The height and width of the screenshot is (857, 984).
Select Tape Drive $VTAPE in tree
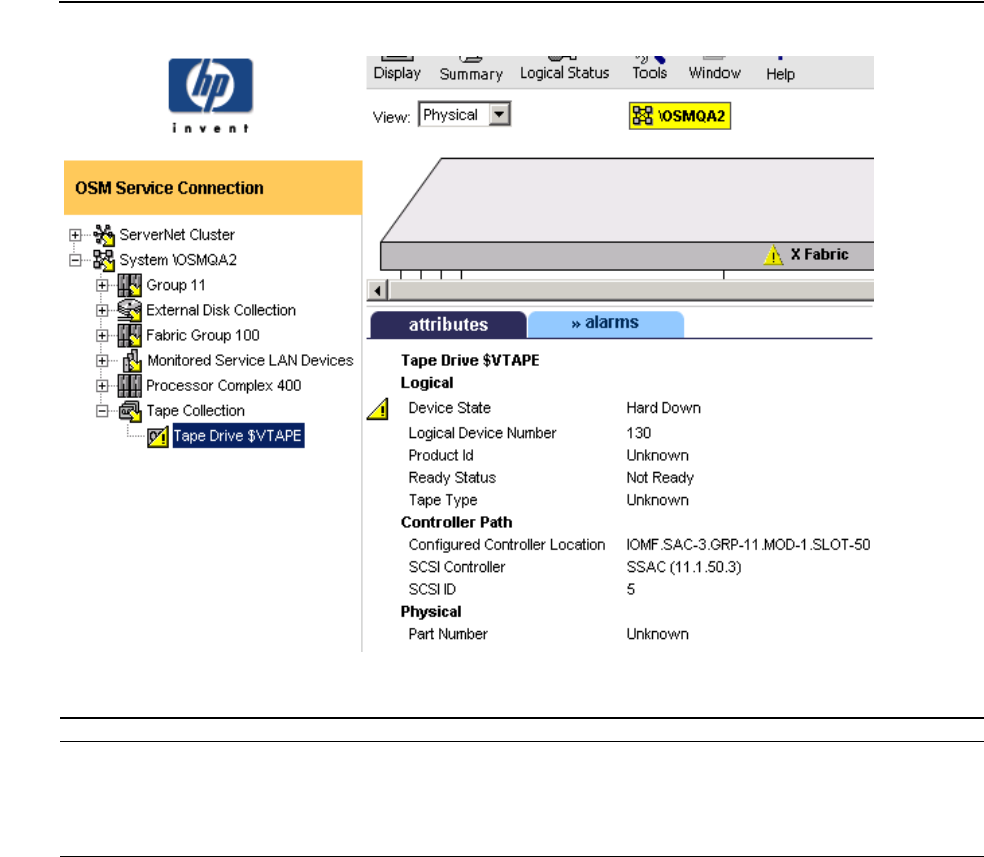click(x=238, y=436)
